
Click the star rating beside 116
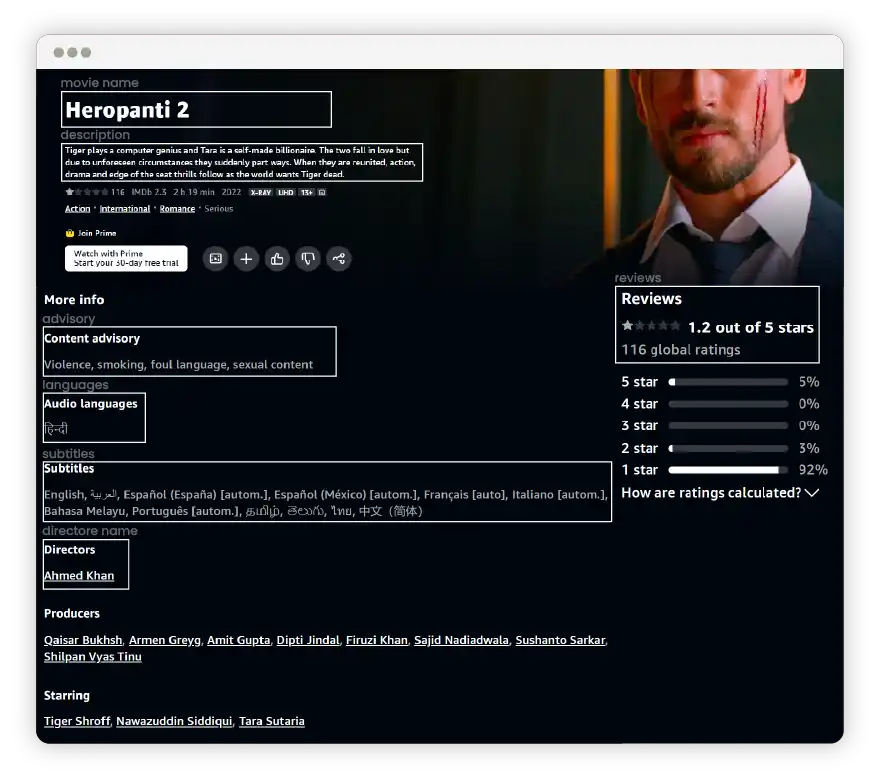[86, 192]
